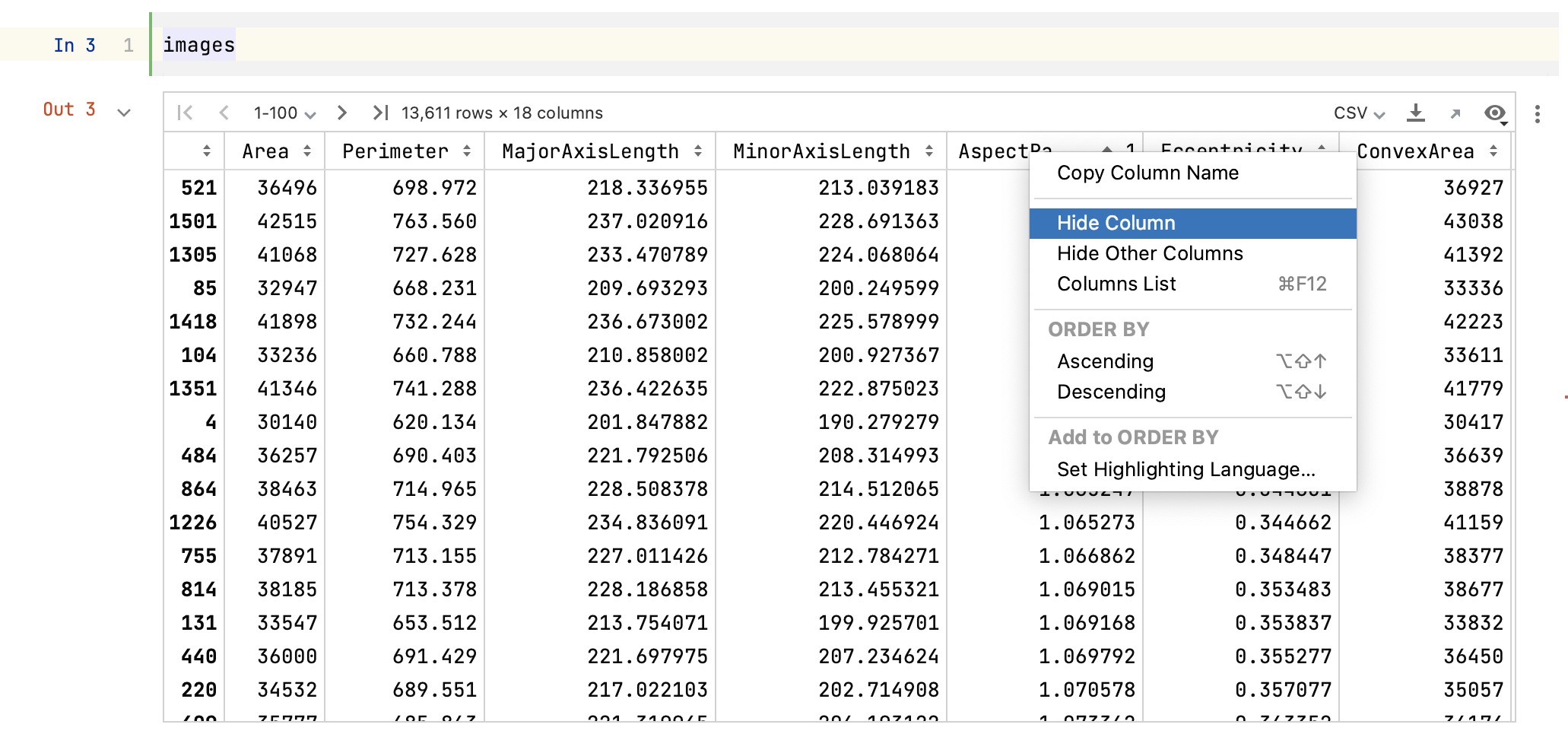Click the In 3 cell label
Image resolution: width=1568 pixels, height=753 pixels.
click(x=74, y=46)
